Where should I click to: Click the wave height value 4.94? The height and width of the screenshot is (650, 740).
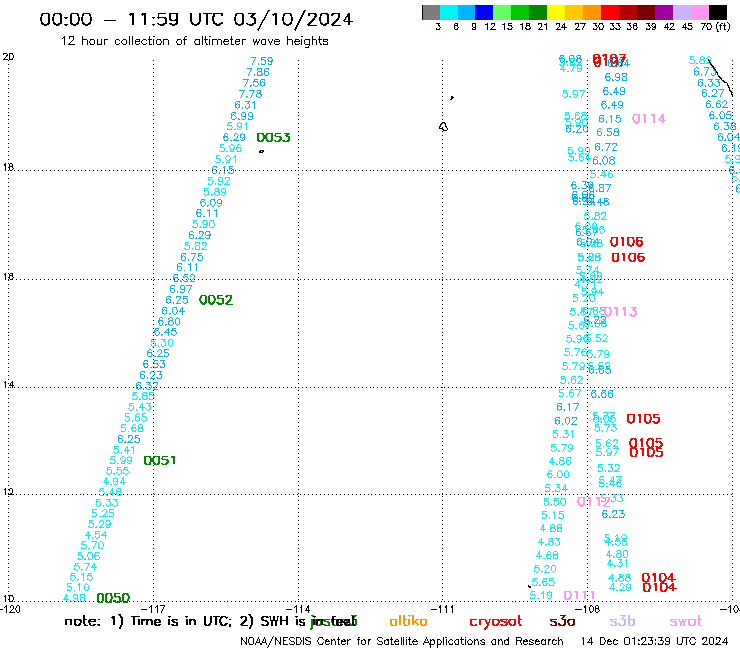[114, 481]
